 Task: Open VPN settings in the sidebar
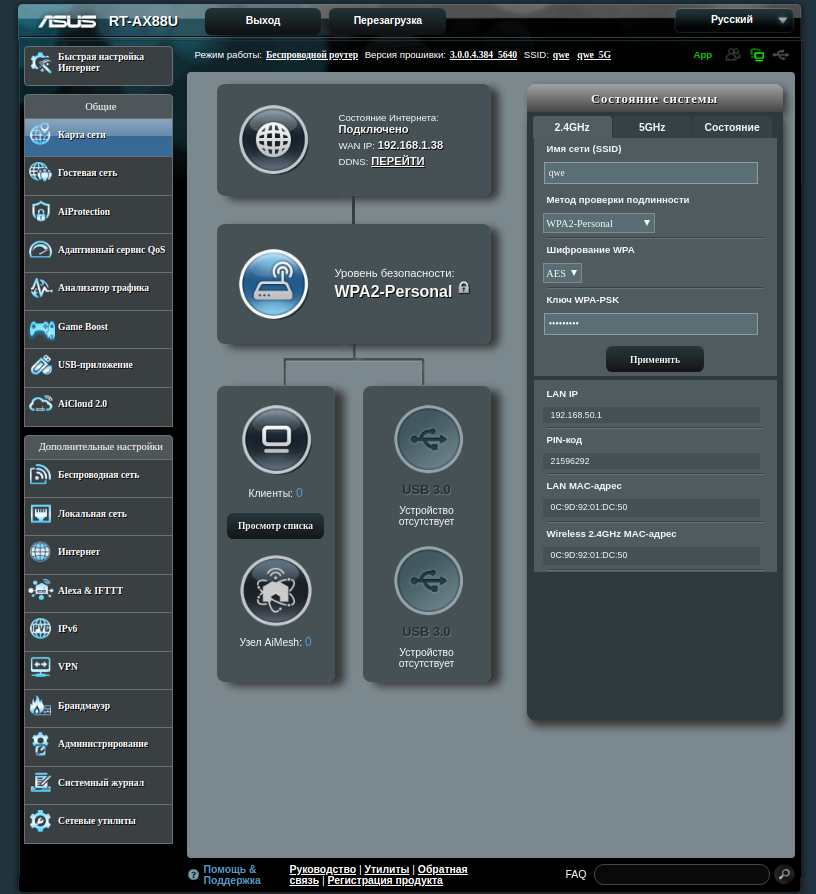coord(98,666)
